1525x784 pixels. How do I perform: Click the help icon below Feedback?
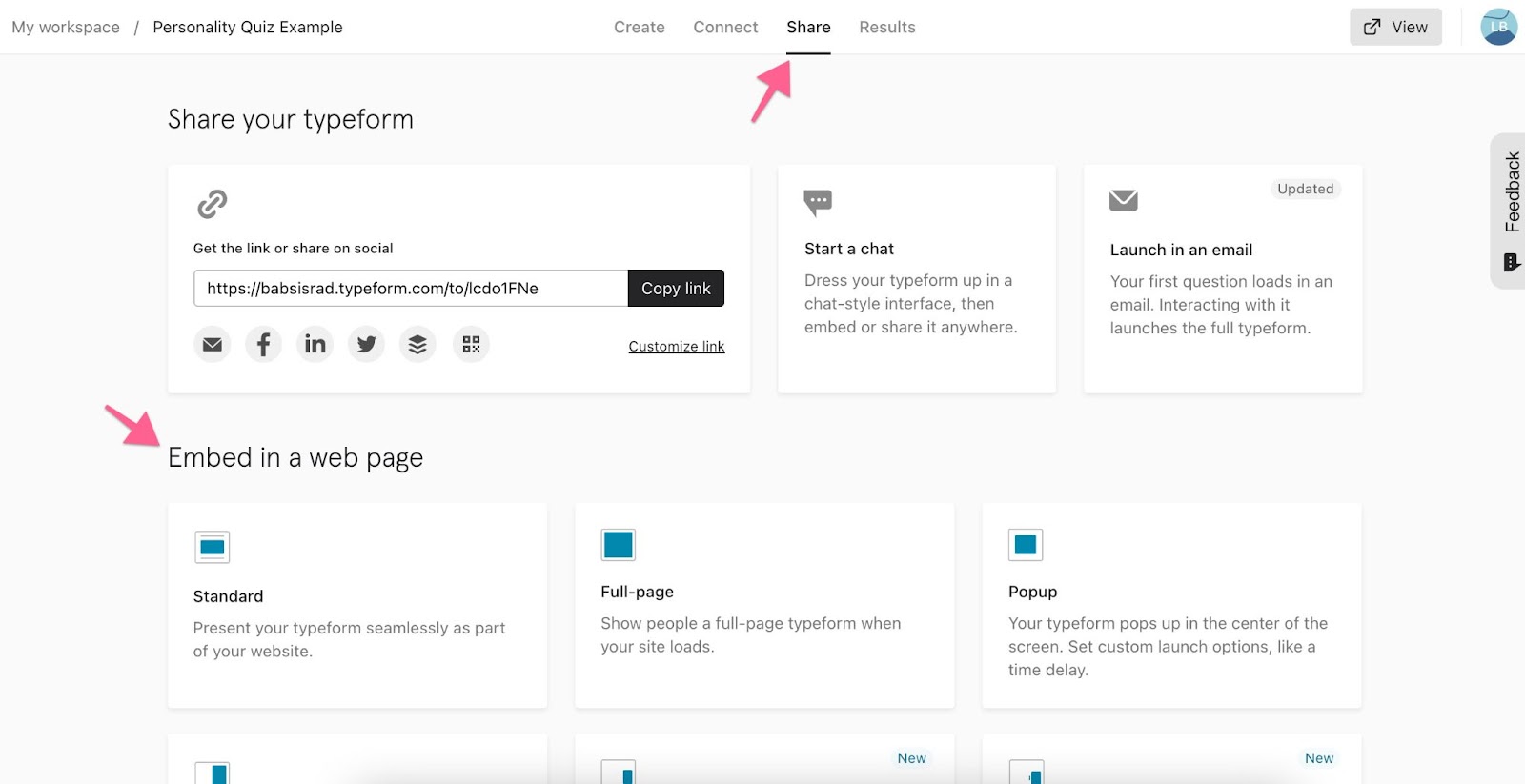point(1512,262)
